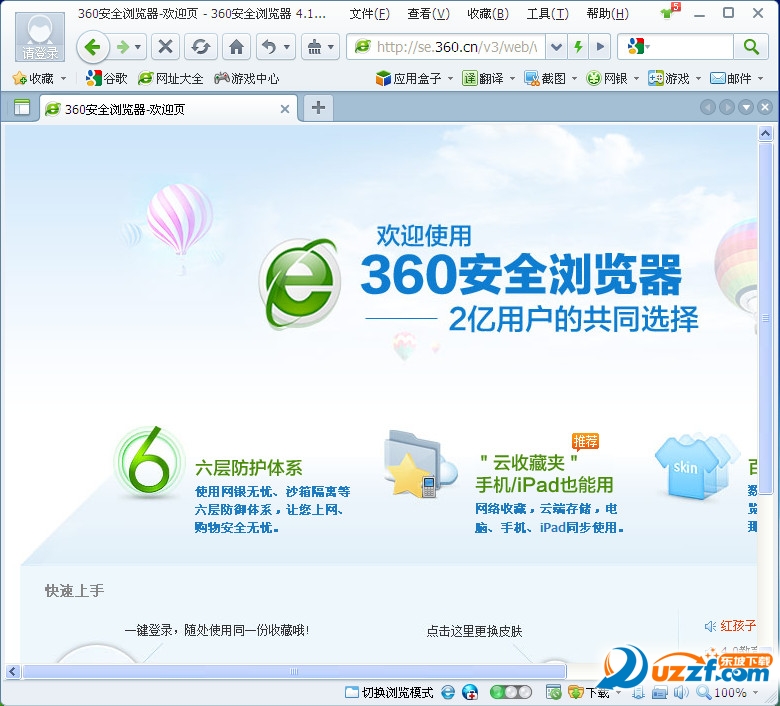Image resolution: width=780 pixels, height=706 pixels.
Task: Open the 下载 download manager
Action: 589,692
